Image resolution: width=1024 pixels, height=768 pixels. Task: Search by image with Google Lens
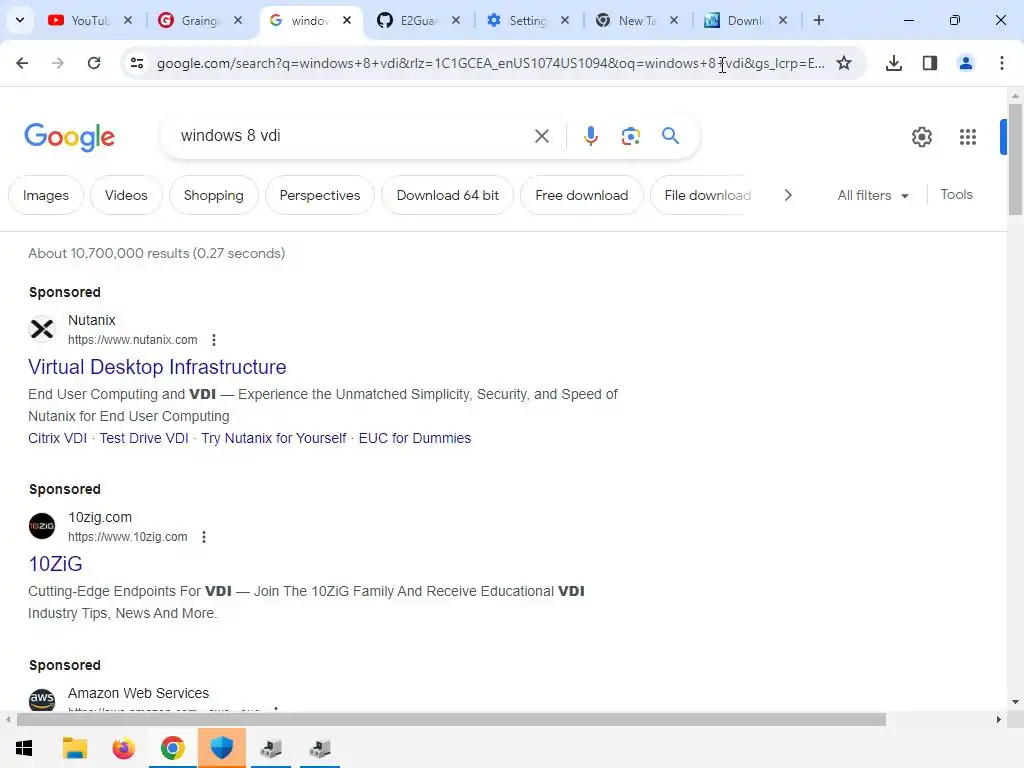630,136
